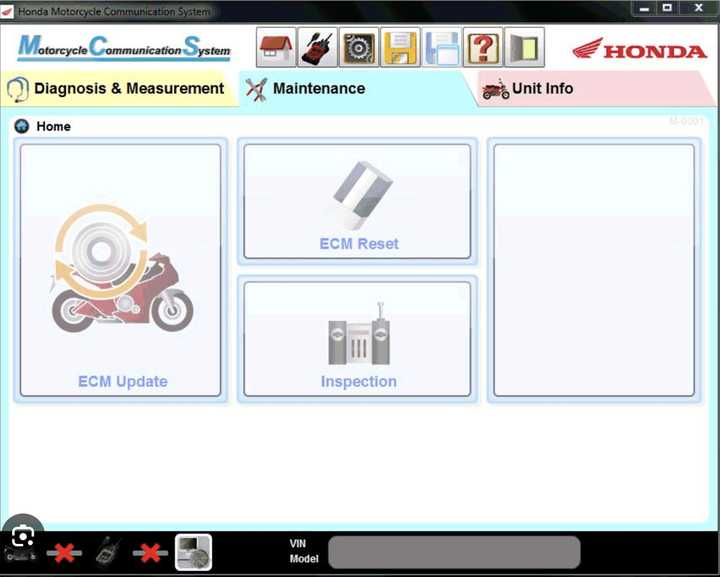
Task: Click the greyed-out blue disk window icon
Action: [x=441, y=47]
